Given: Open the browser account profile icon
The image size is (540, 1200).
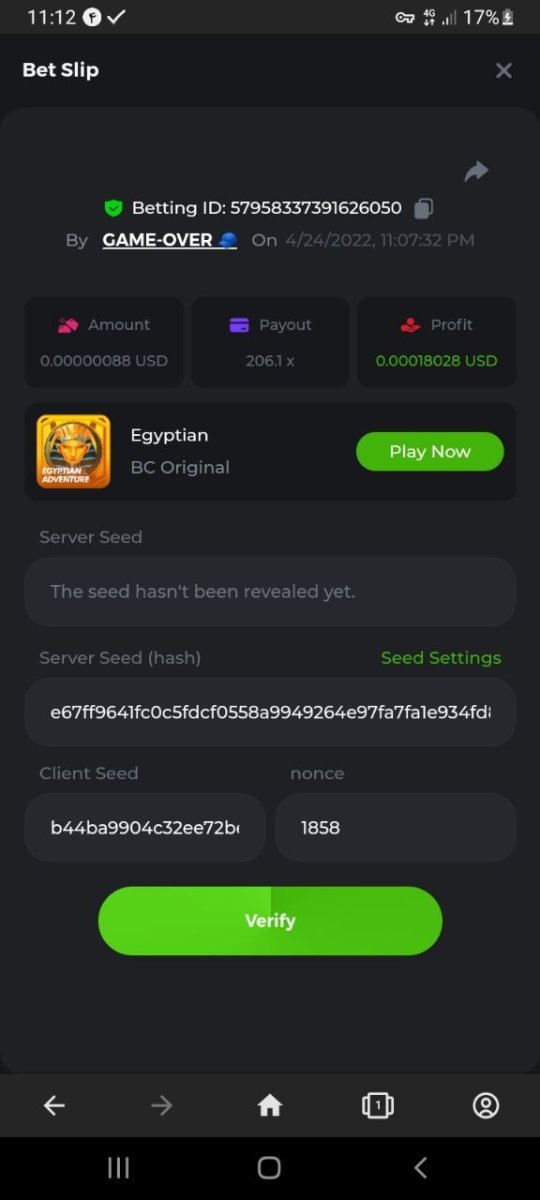Looking at the screenshot, I should click(x=486, y=1105).
